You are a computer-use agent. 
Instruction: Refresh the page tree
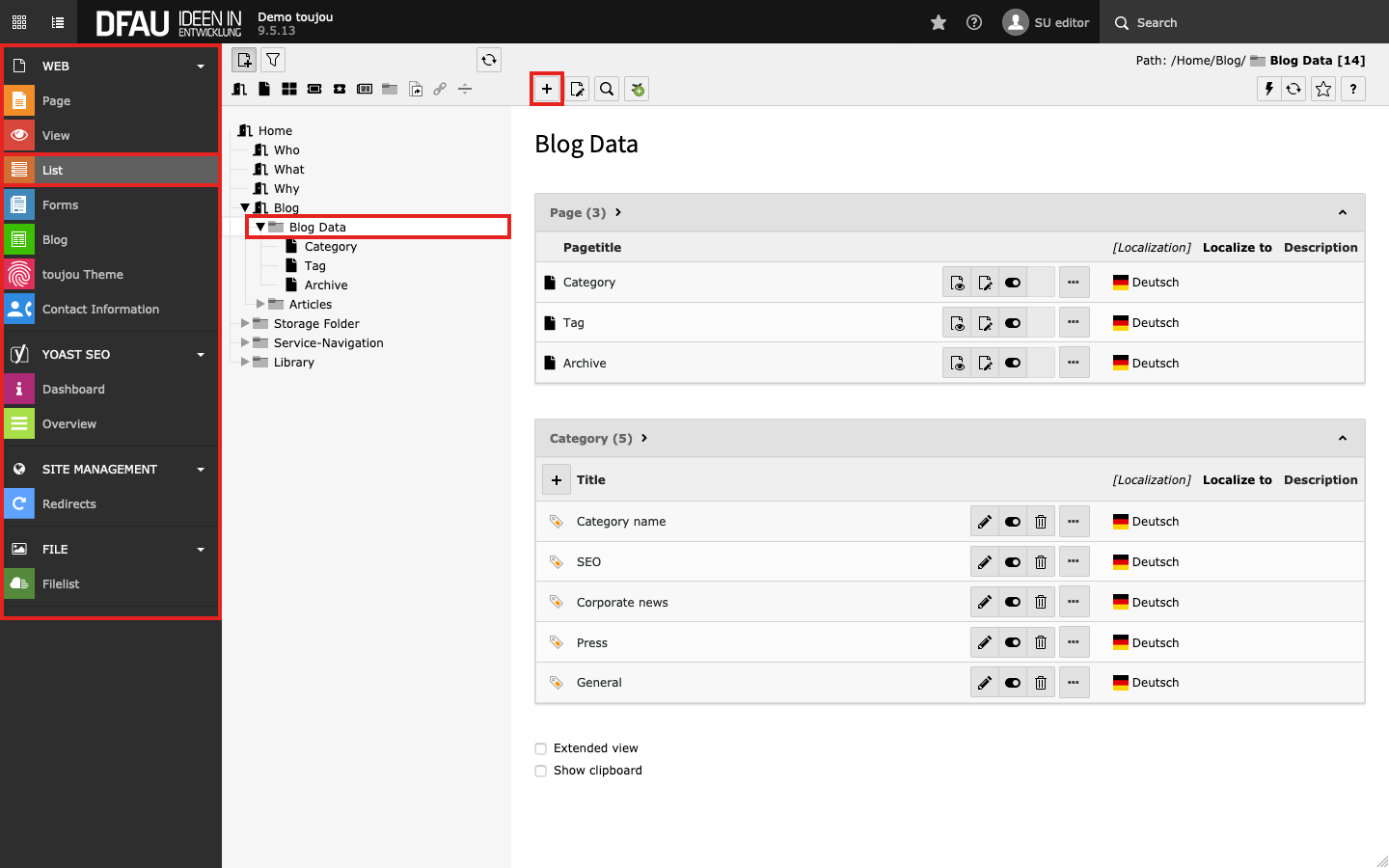[489, 60]
